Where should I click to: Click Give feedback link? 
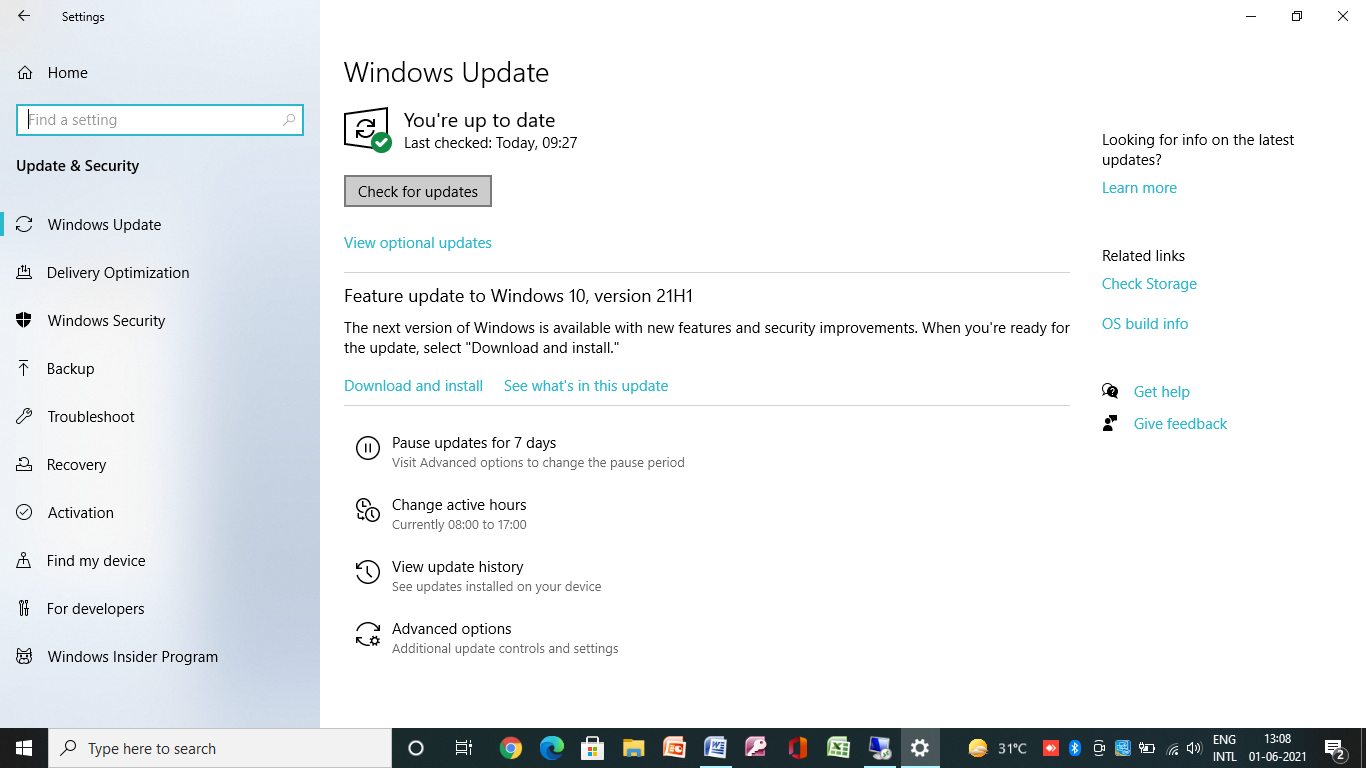coord(1180,424)
